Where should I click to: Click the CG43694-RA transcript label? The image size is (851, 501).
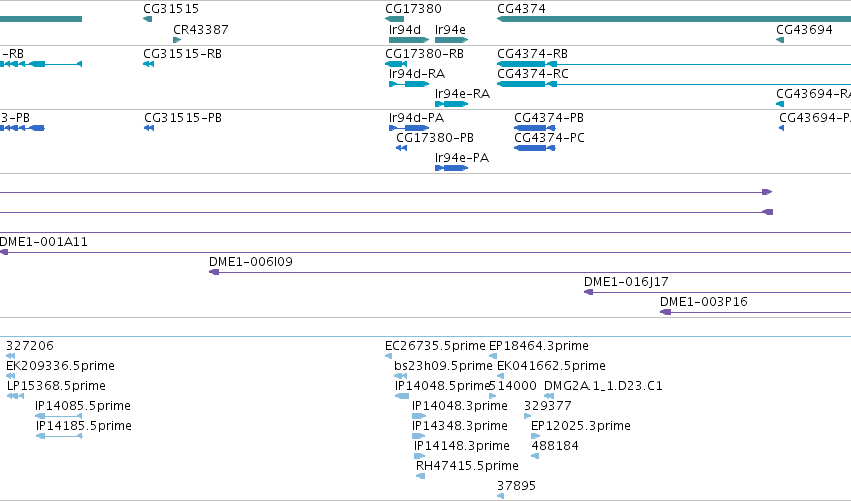coord(814,94)
